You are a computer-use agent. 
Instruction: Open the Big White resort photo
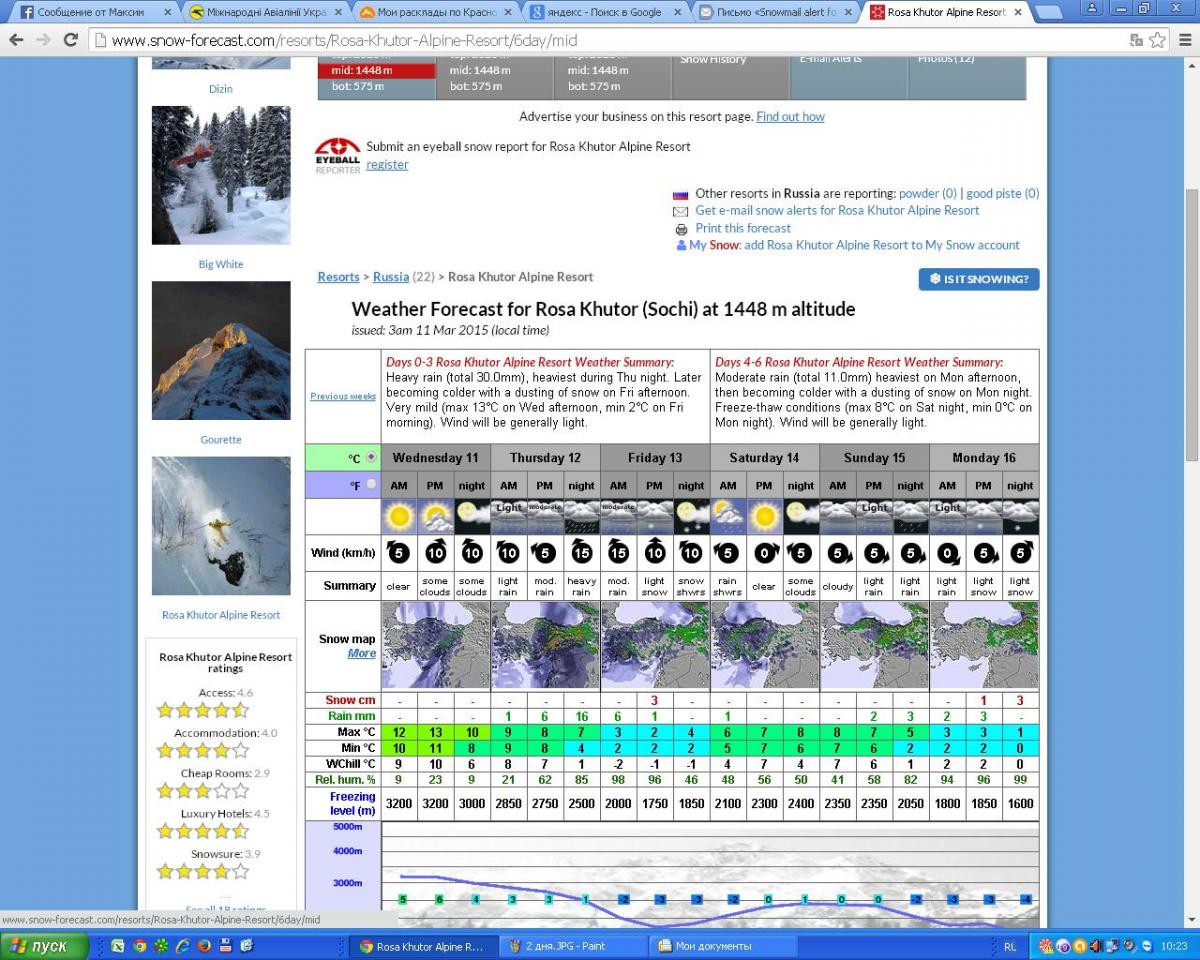point(221,176)
